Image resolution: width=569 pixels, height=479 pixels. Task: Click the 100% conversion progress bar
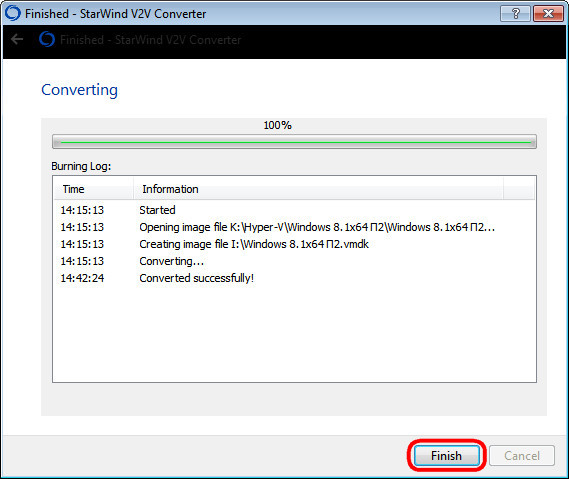click(294, 142)
